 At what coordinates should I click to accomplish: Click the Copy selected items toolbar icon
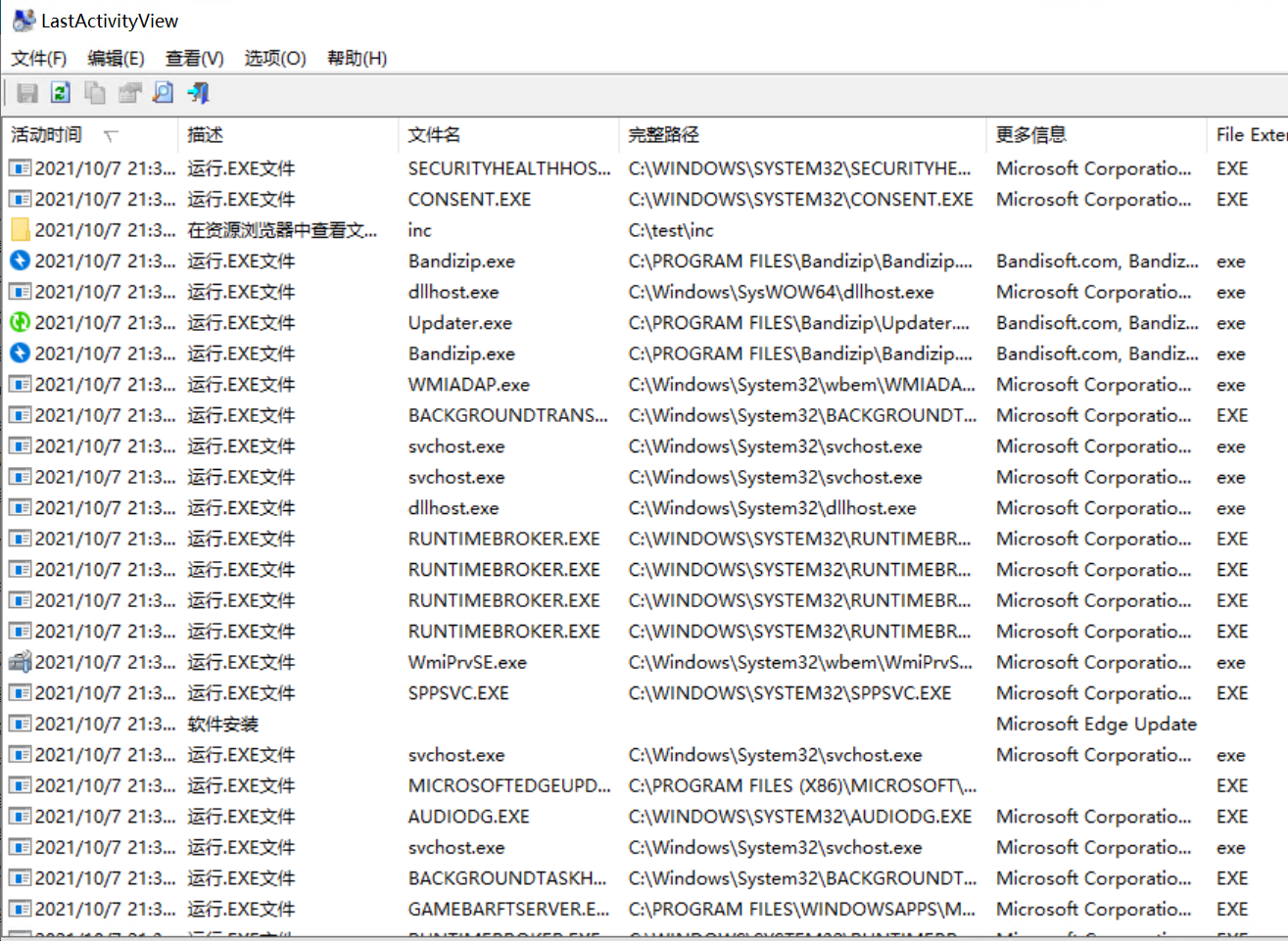click(x=95, y=93)
